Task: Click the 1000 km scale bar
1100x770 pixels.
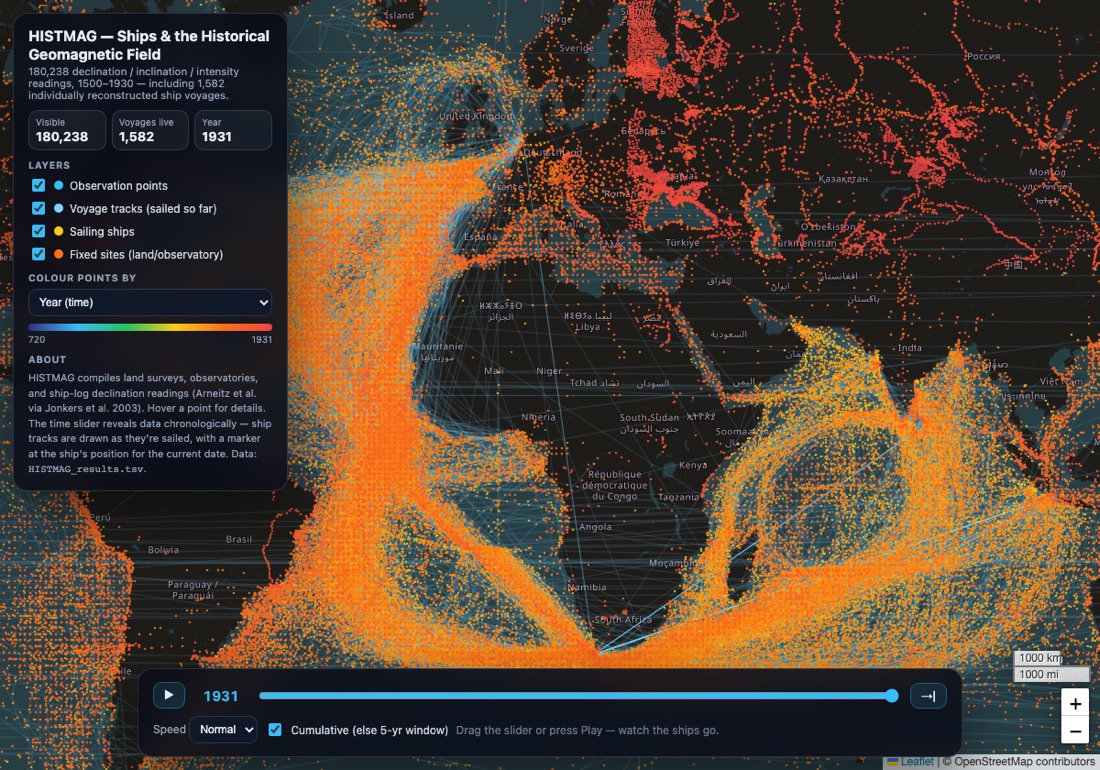Action: tap(1039, 658)
